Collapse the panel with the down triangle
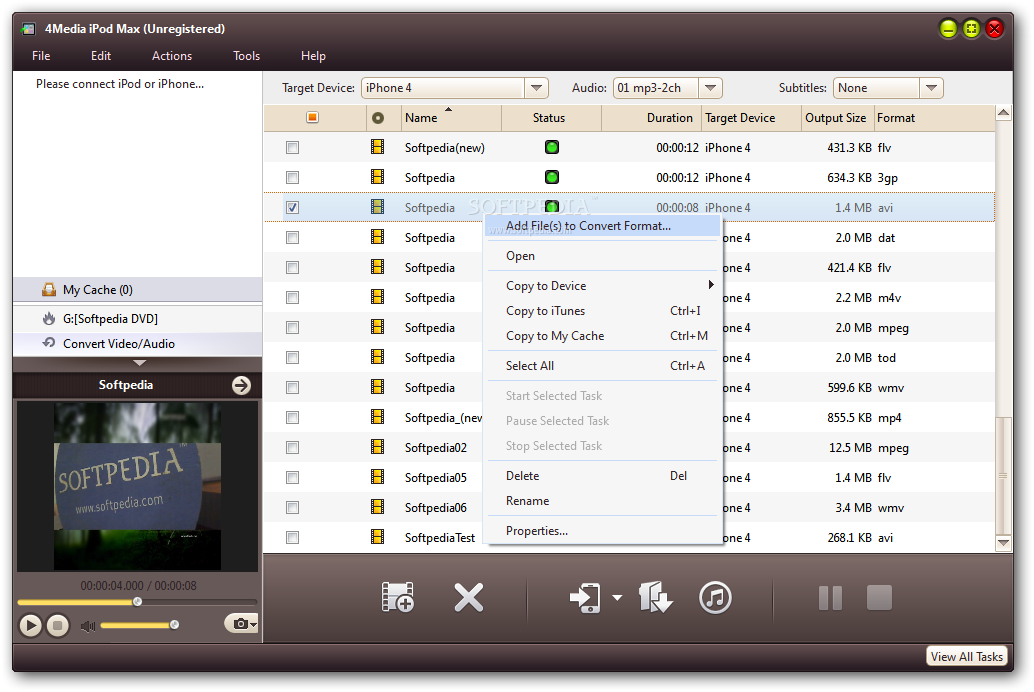 click(139, 363)
